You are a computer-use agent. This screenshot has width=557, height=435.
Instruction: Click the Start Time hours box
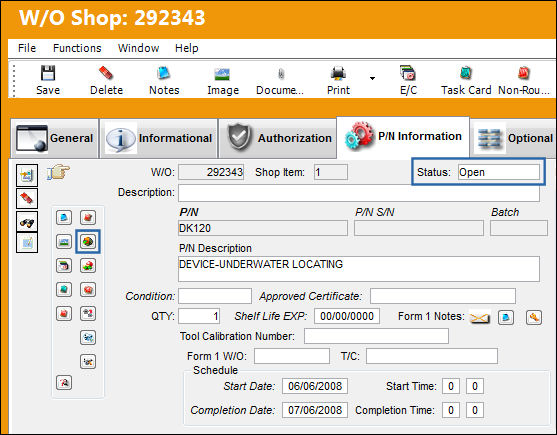click(x=451, y=386)
